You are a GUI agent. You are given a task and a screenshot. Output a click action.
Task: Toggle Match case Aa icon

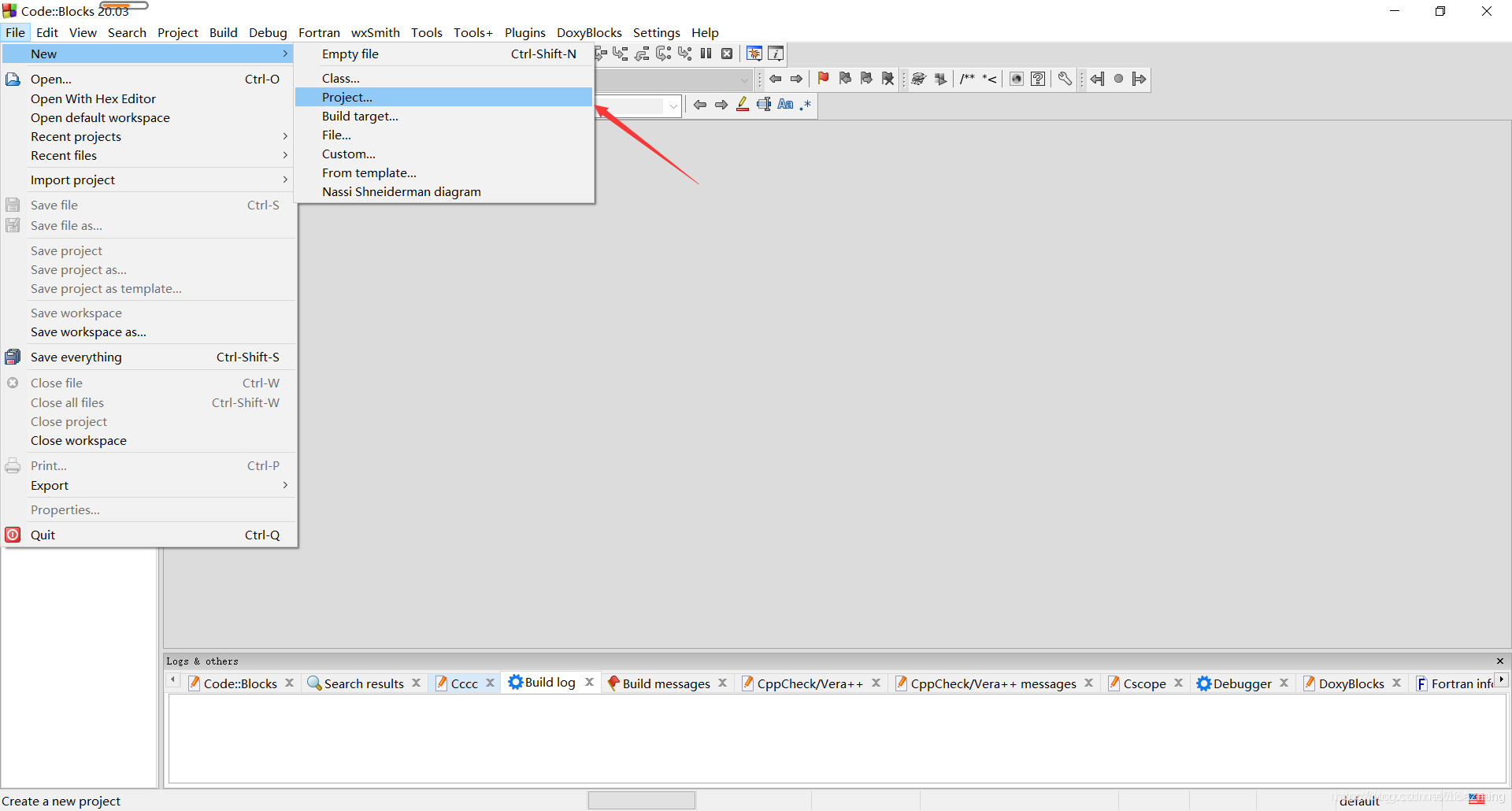[785, 105]
